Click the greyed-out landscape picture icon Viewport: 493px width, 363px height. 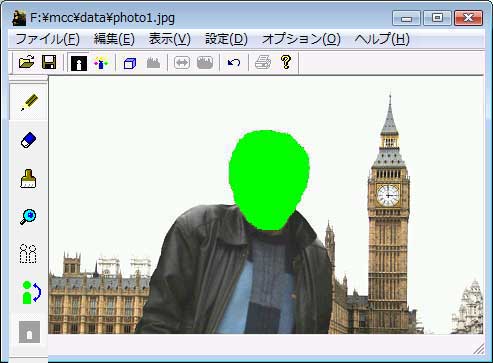click(x=205, y=63)
